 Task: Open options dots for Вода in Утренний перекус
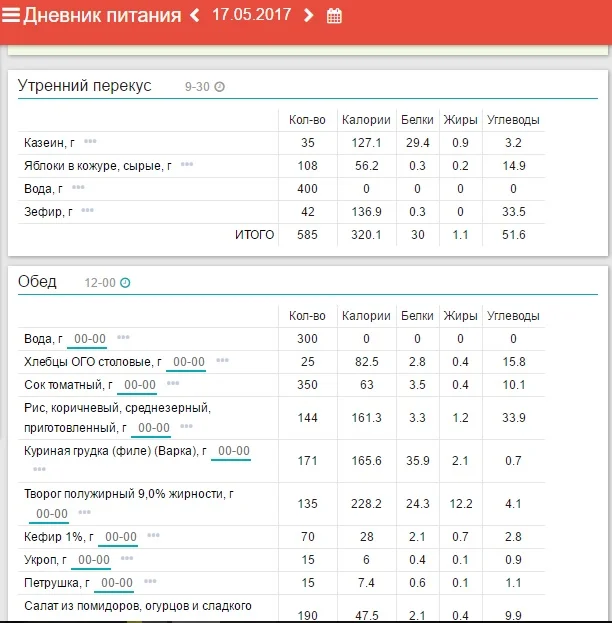(x=78, y=187)
